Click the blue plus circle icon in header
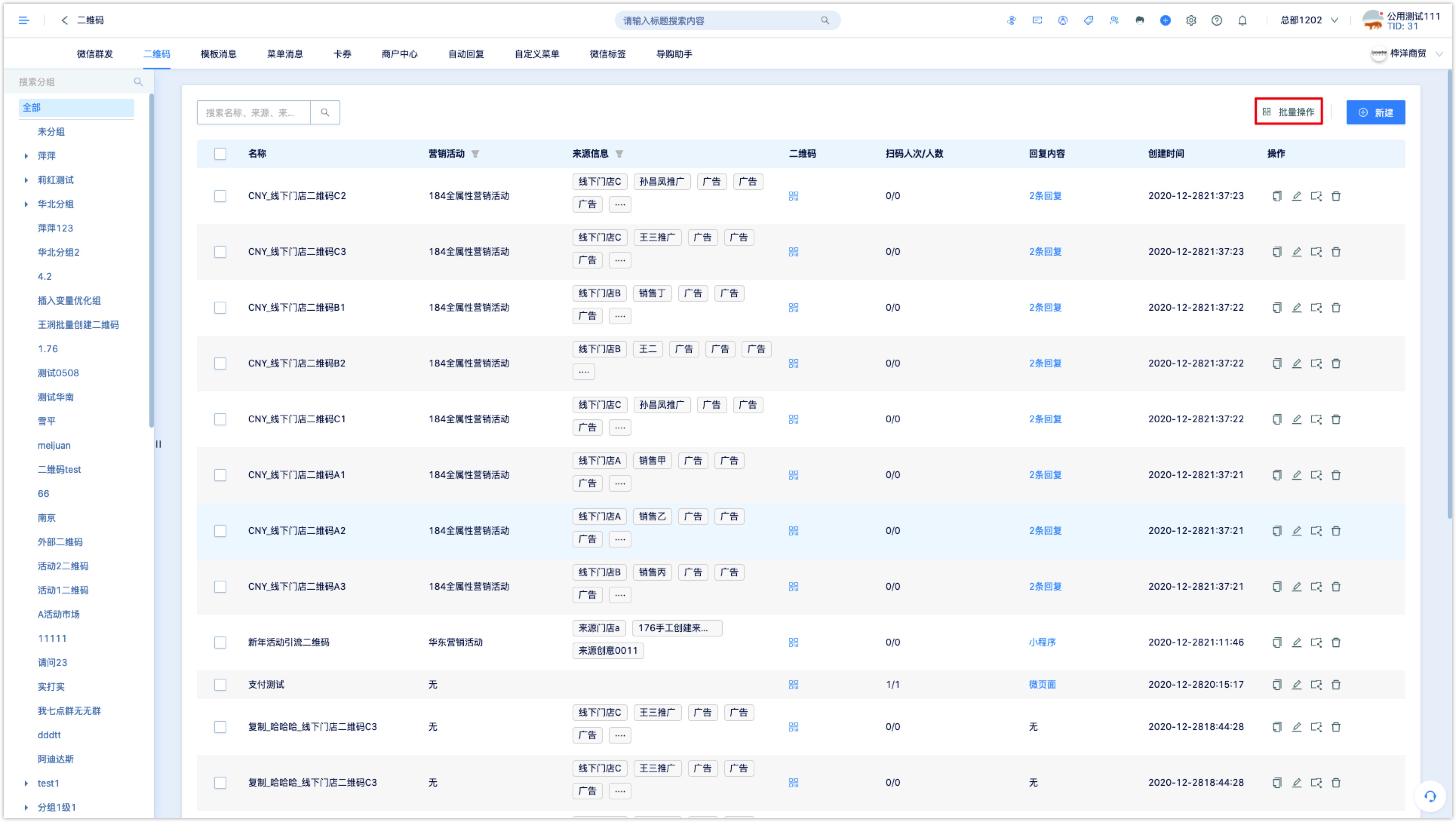Viewport: 1456px width, 822px height. [x=1165, y=20]
